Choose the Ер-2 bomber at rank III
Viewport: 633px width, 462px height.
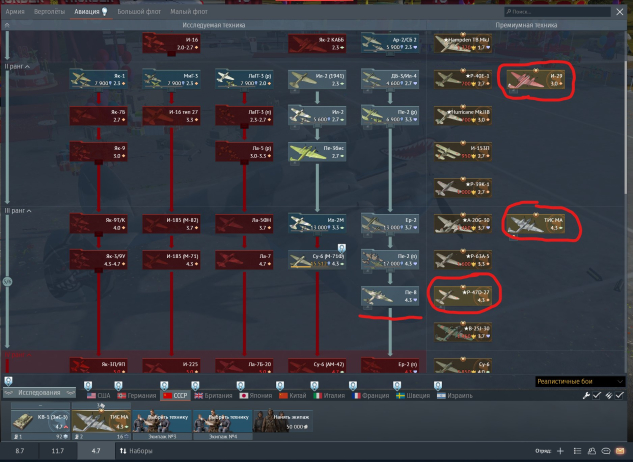click(x=387, y=223)
